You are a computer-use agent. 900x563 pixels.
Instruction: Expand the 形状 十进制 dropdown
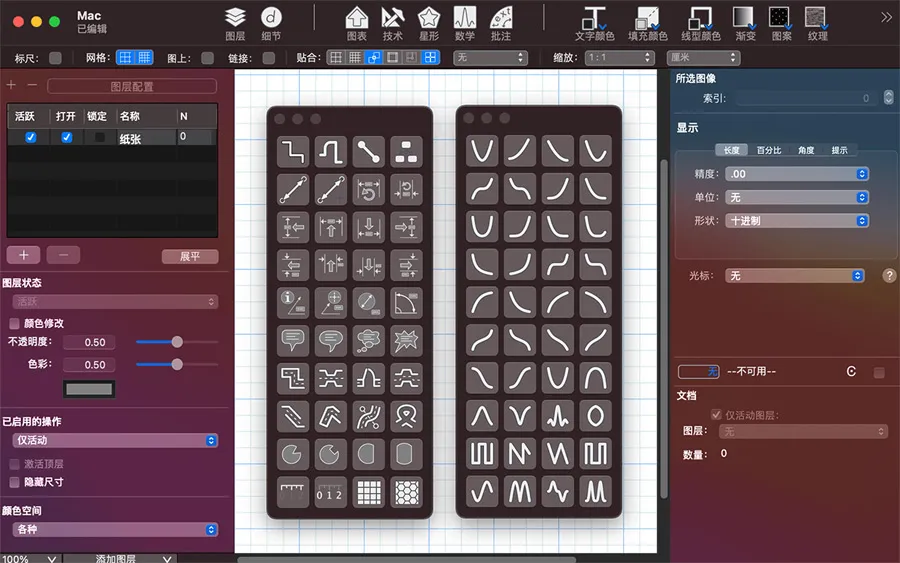tap(797, 220)
